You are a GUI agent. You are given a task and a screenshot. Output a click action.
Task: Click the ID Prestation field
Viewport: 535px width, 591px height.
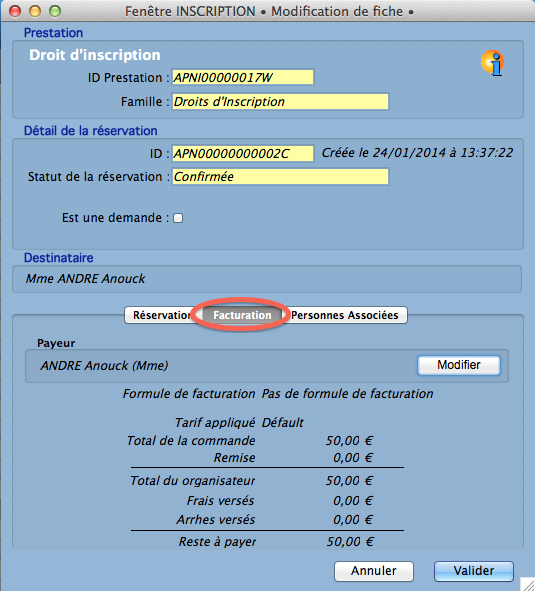click(x=242, y=78)
